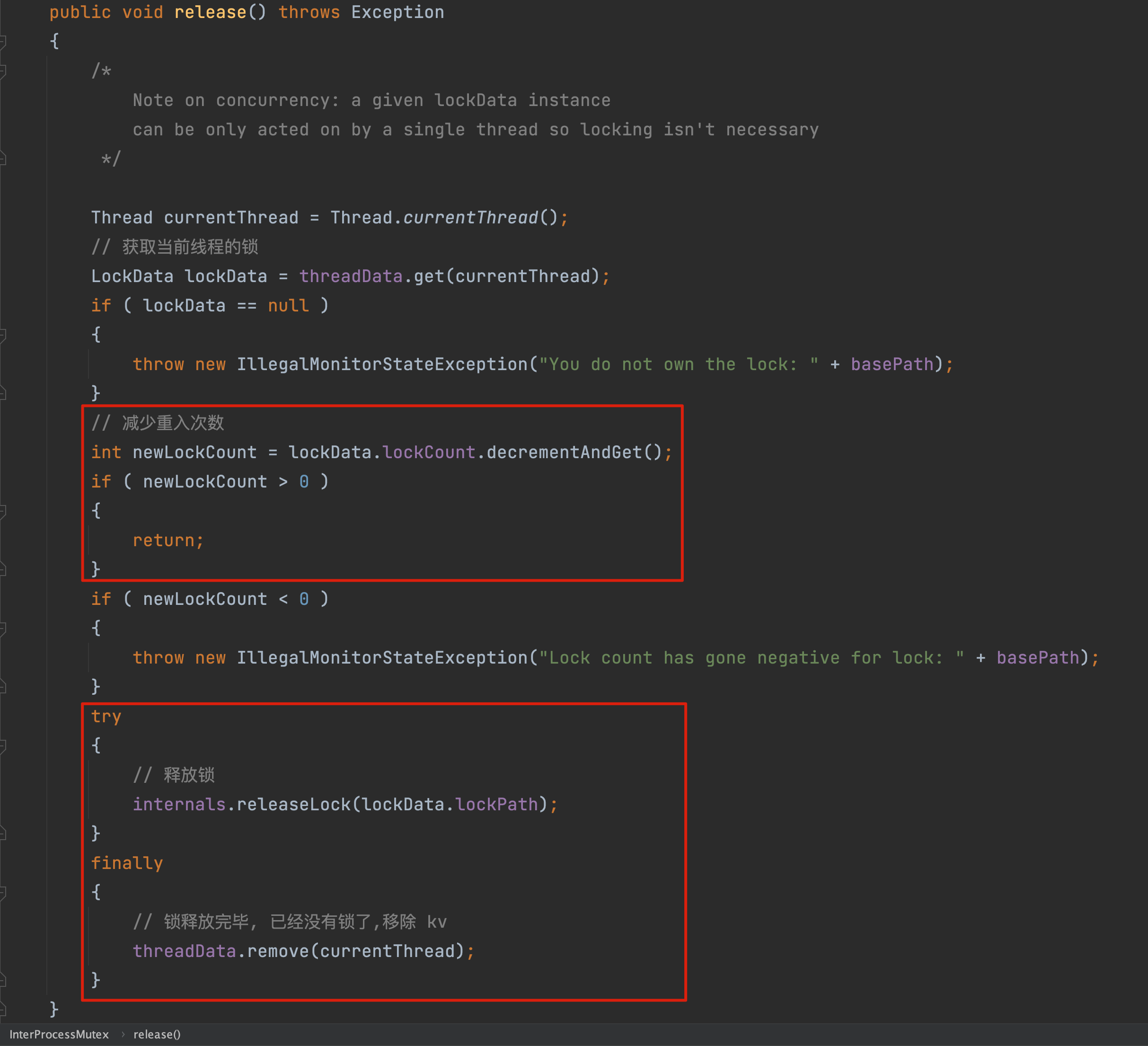Click threadData.remove call in finally

coord(277,951)
